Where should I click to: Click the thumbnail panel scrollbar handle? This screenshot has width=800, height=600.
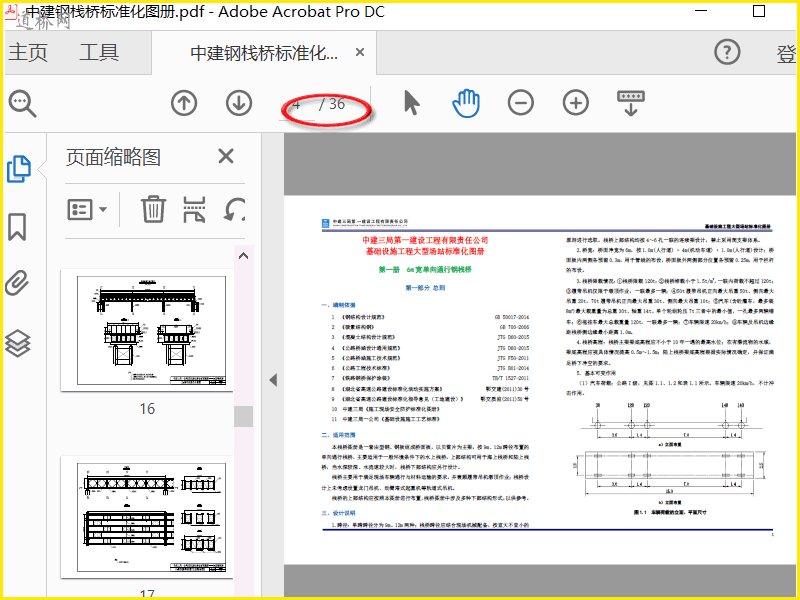point(244,416)
